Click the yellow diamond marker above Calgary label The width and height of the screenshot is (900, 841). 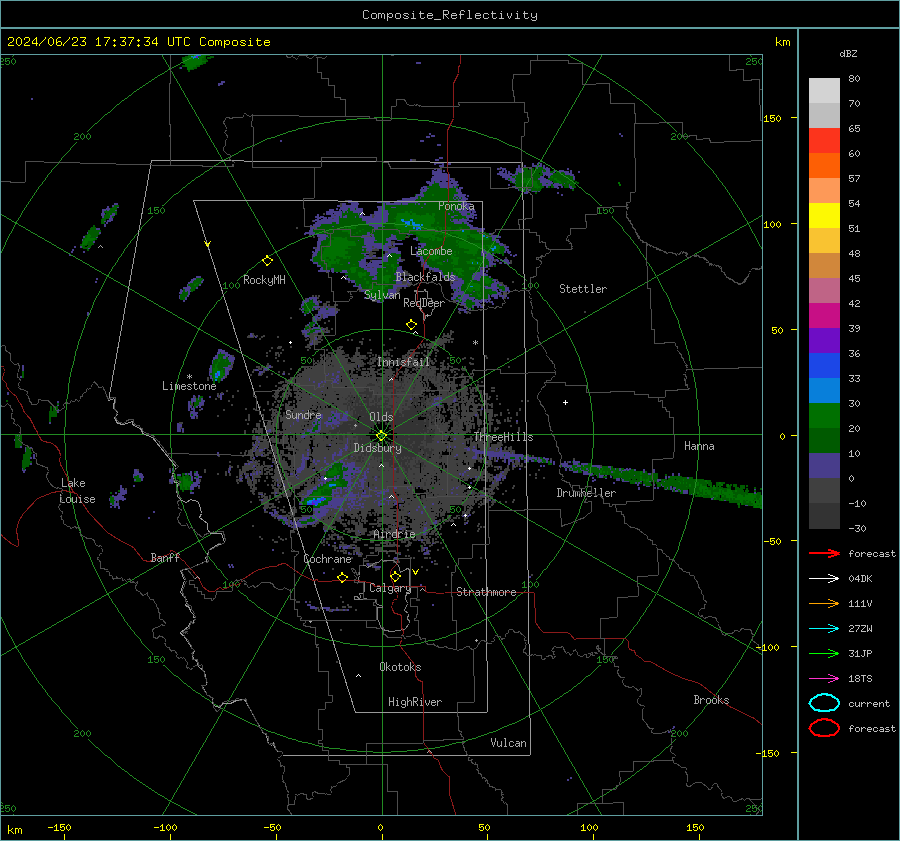pos(395,576)
